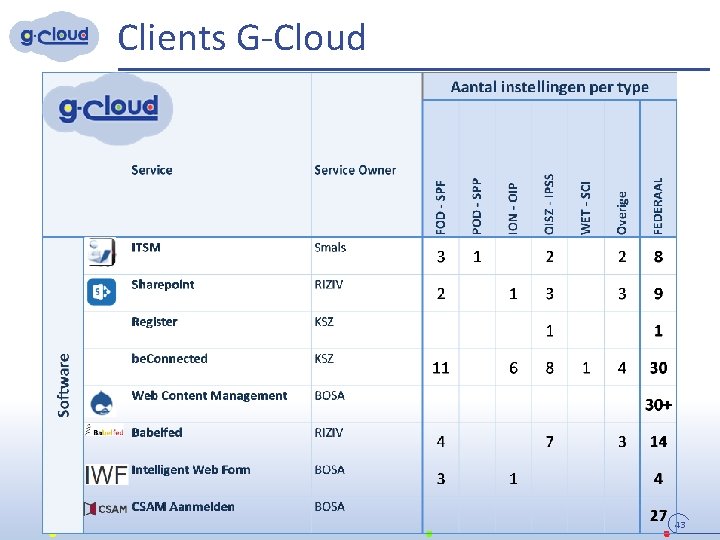This screenshot has width=720, height=540.
Task: Click the ITSM POD - SPP value 1
Action: (x=477, y=257)
